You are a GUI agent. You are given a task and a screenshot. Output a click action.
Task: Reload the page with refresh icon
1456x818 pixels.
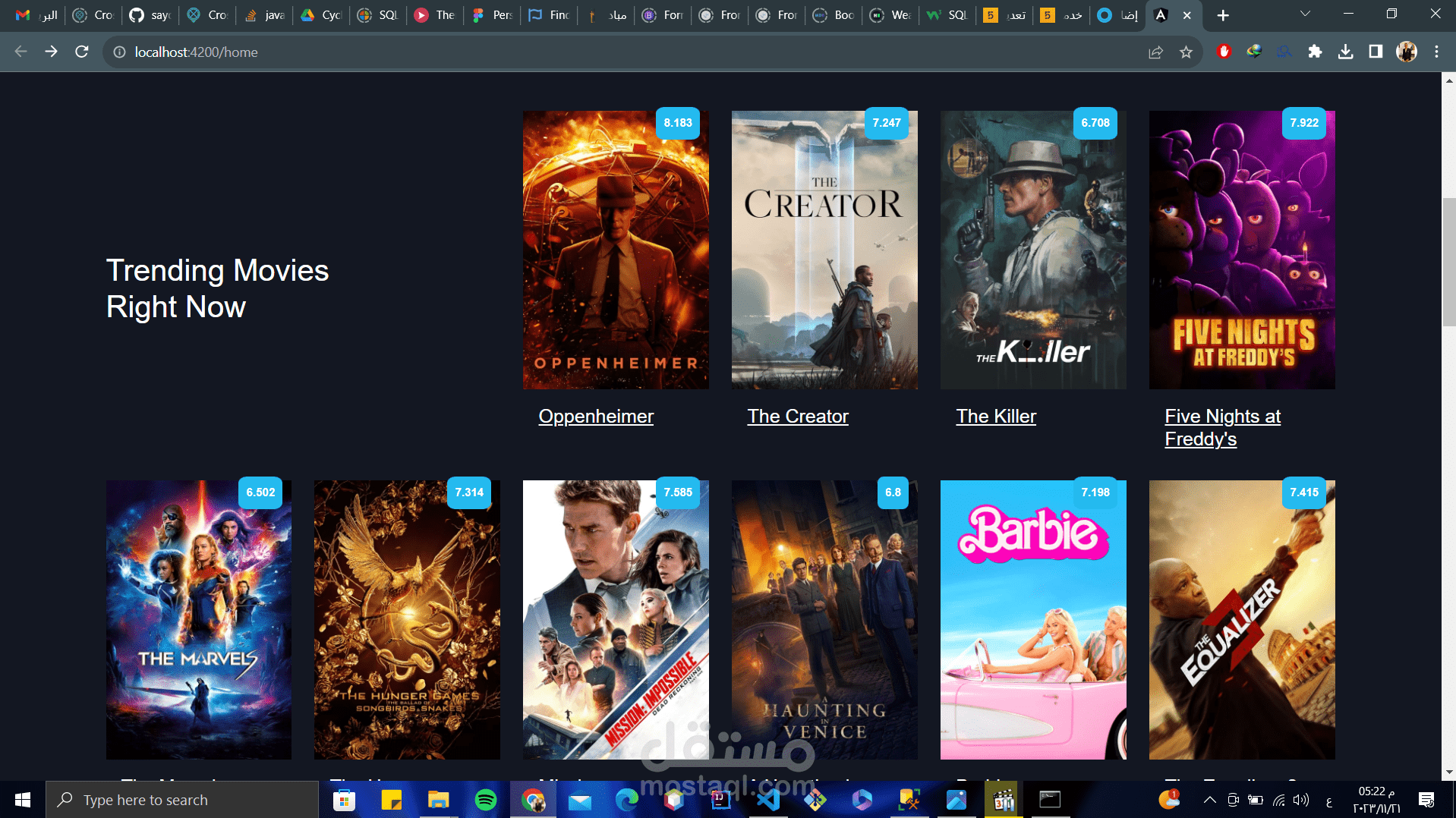(x=82, y=52)
